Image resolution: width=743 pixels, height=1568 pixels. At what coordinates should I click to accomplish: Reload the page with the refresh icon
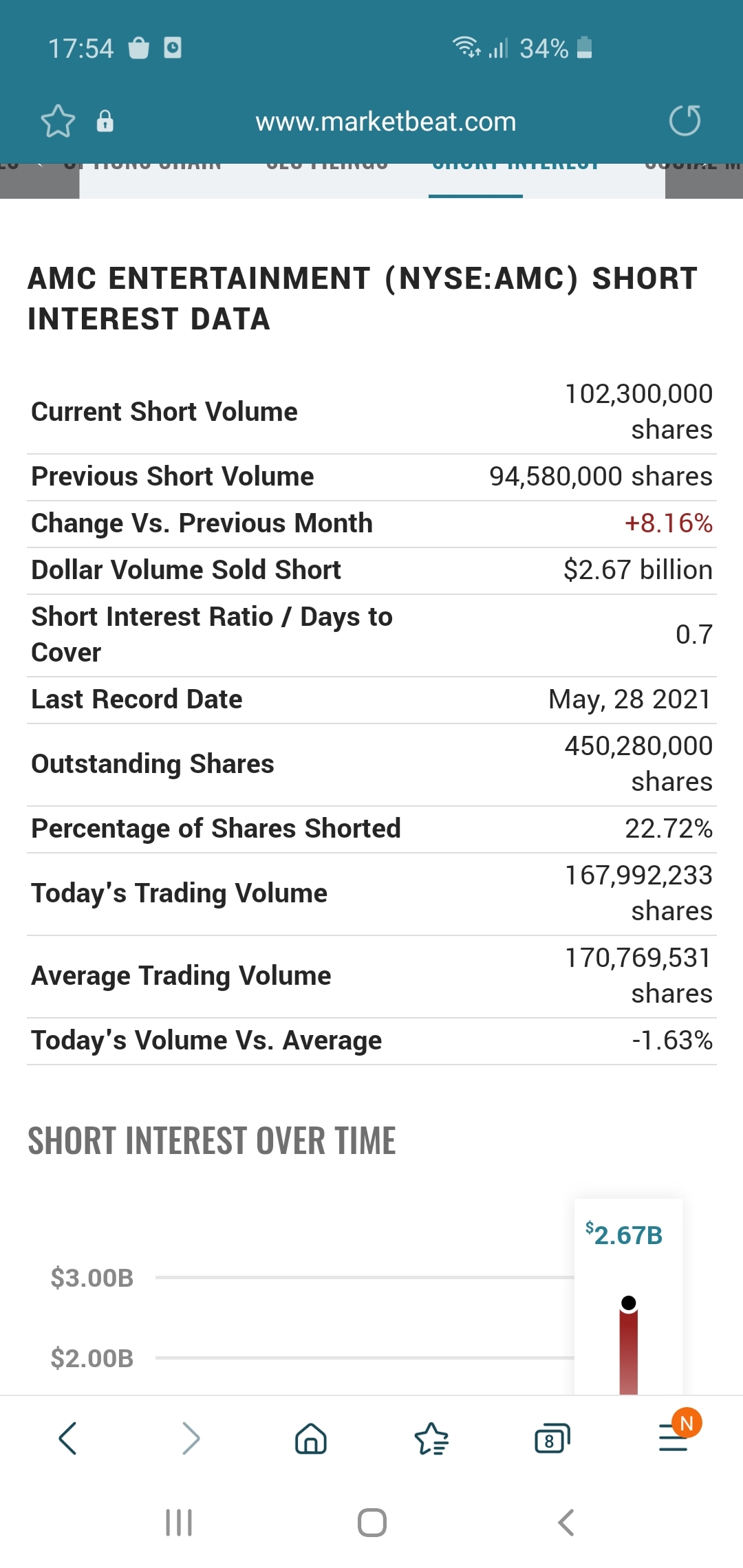[x=685, y=121]
